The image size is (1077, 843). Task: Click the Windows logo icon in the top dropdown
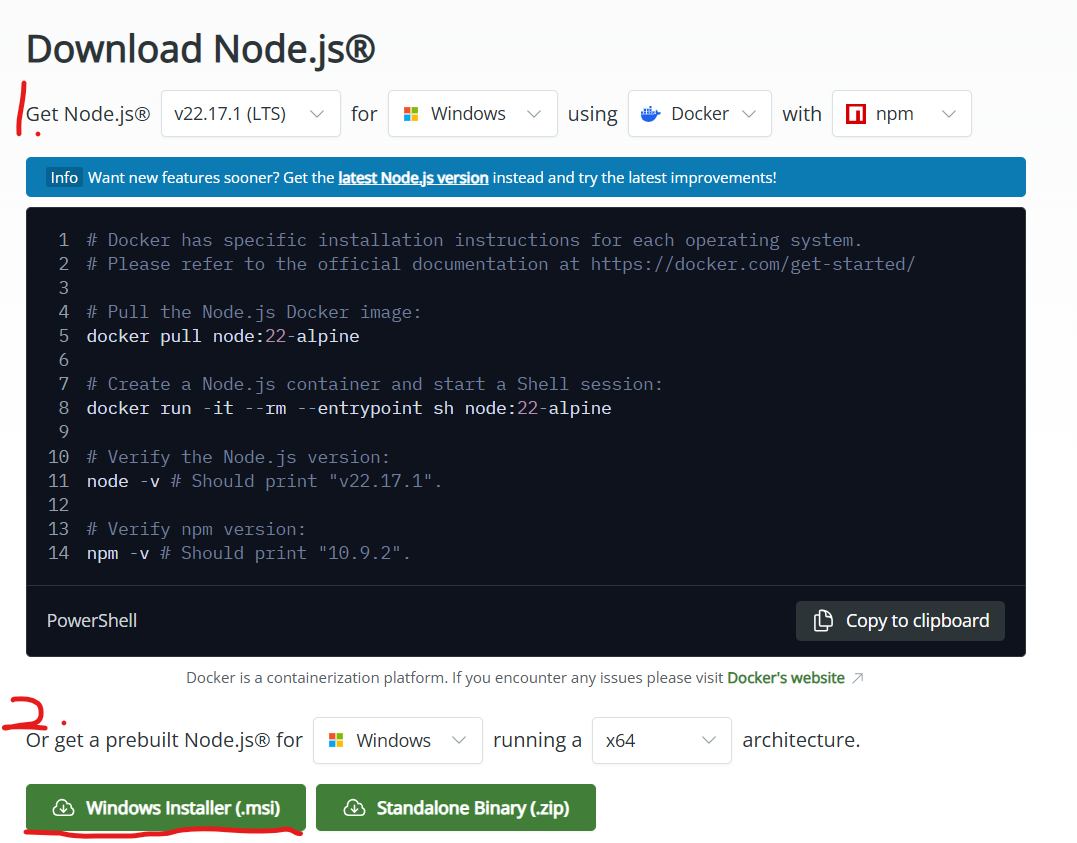coord(411,114)
